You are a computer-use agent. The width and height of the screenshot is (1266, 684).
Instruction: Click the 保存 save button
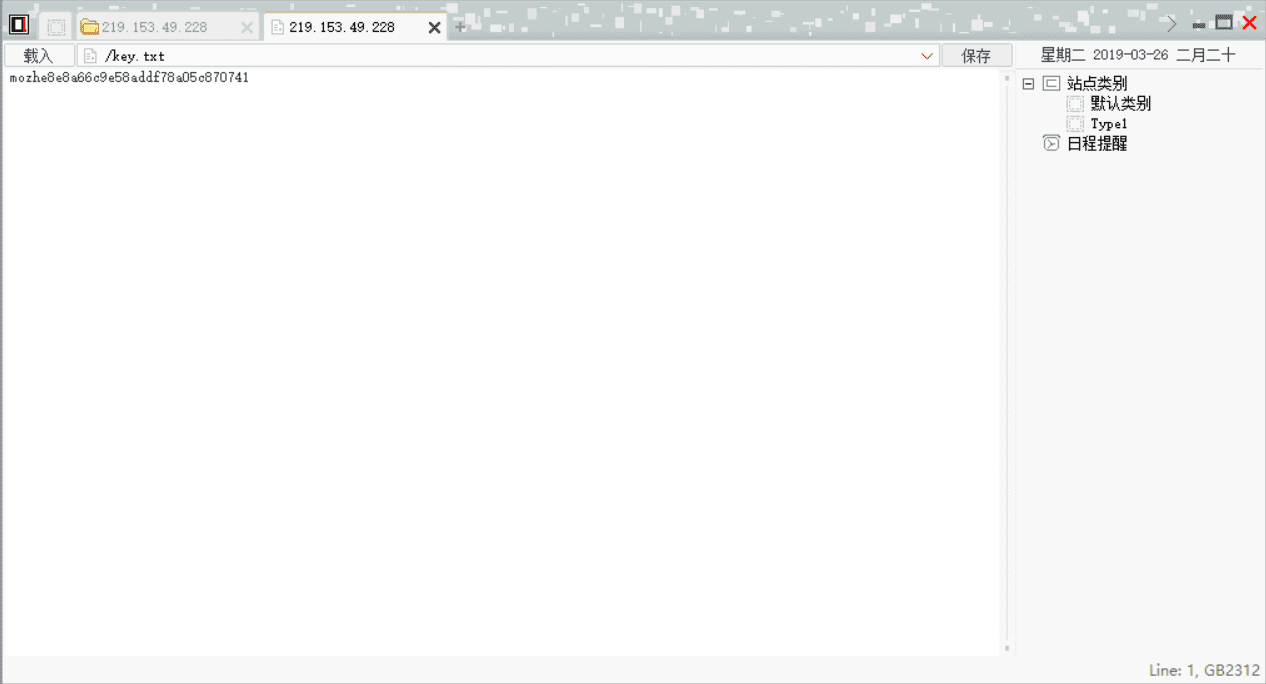(976, 56)
